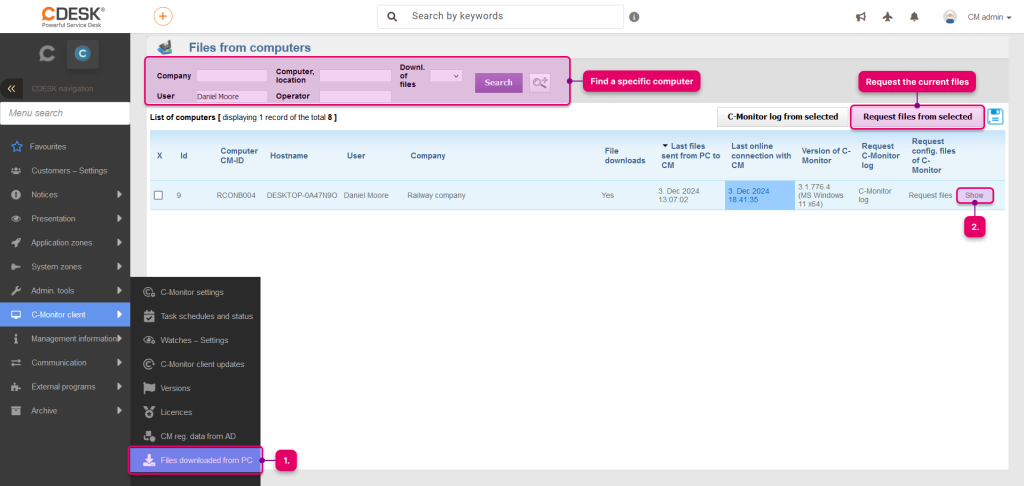Click the search magnifier icon
The width and height of the screenshot is (1024, 486).
click(x=392, y=16)
